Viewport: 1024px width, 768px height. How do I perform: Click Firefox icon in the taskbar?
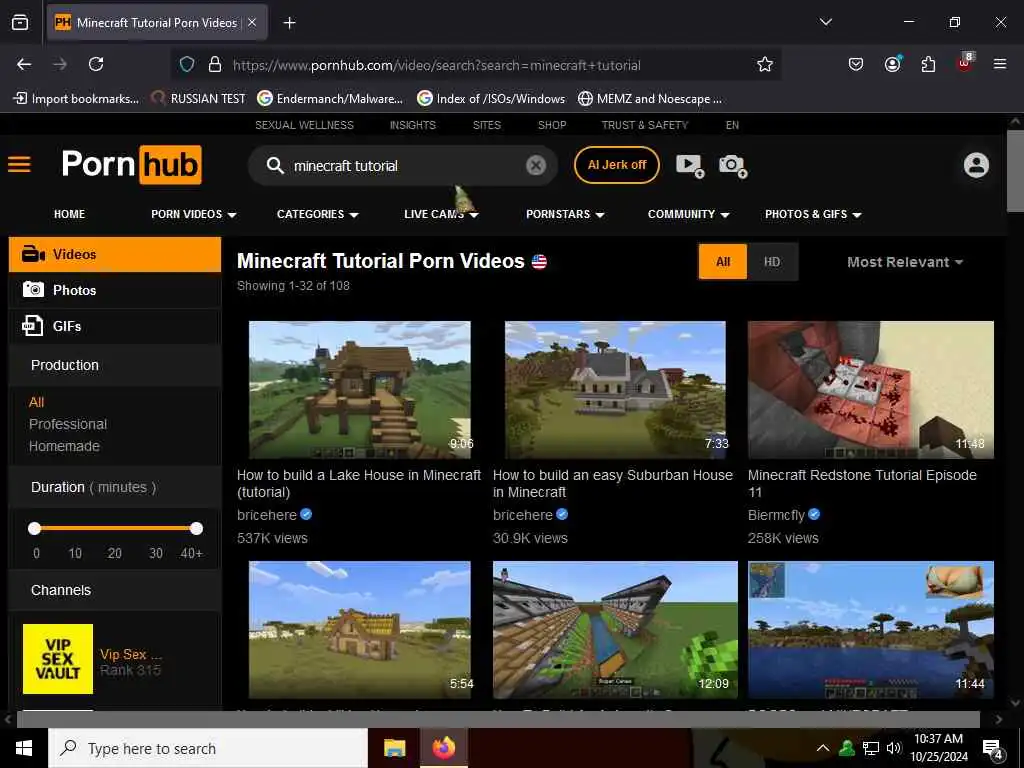(x=443, y=748)
